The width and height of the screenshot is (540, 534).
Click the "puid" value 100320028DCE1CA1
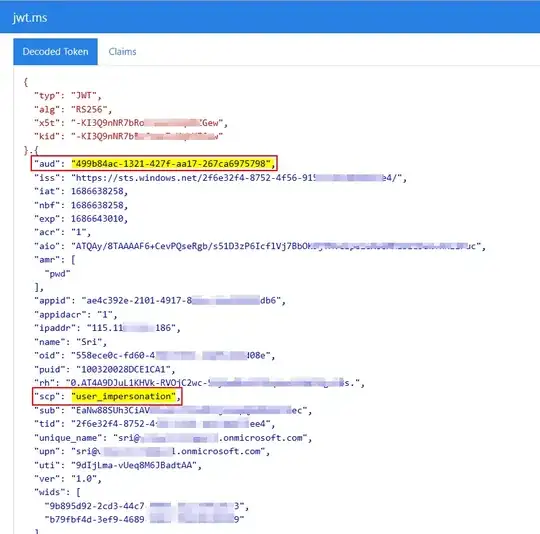(x=123, y=369)
